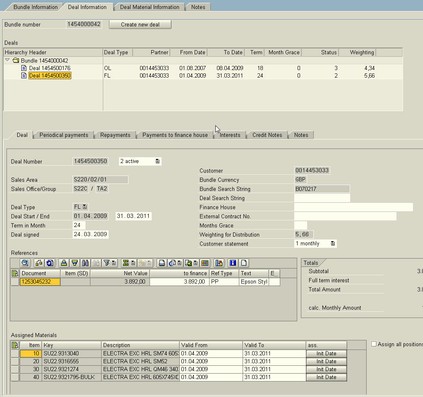
Task: Open the Notes tab beside Credit Notes
Action: coord(301,135)
